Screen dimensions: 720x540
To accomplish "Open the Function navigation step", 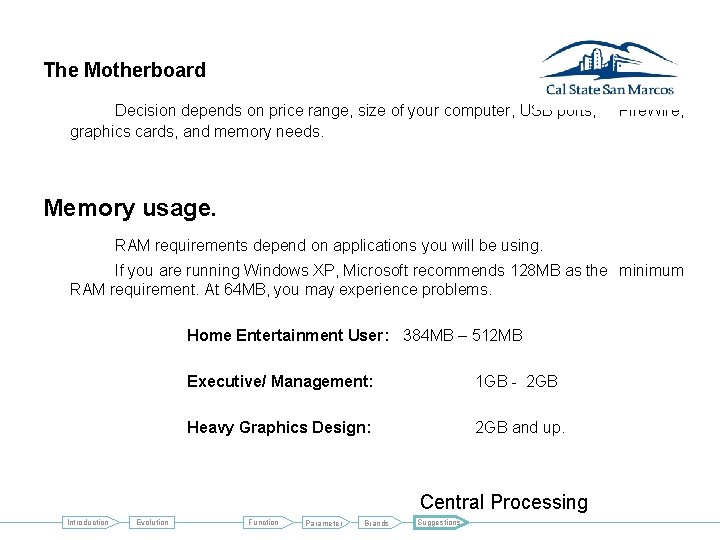I will coord(268,523).
